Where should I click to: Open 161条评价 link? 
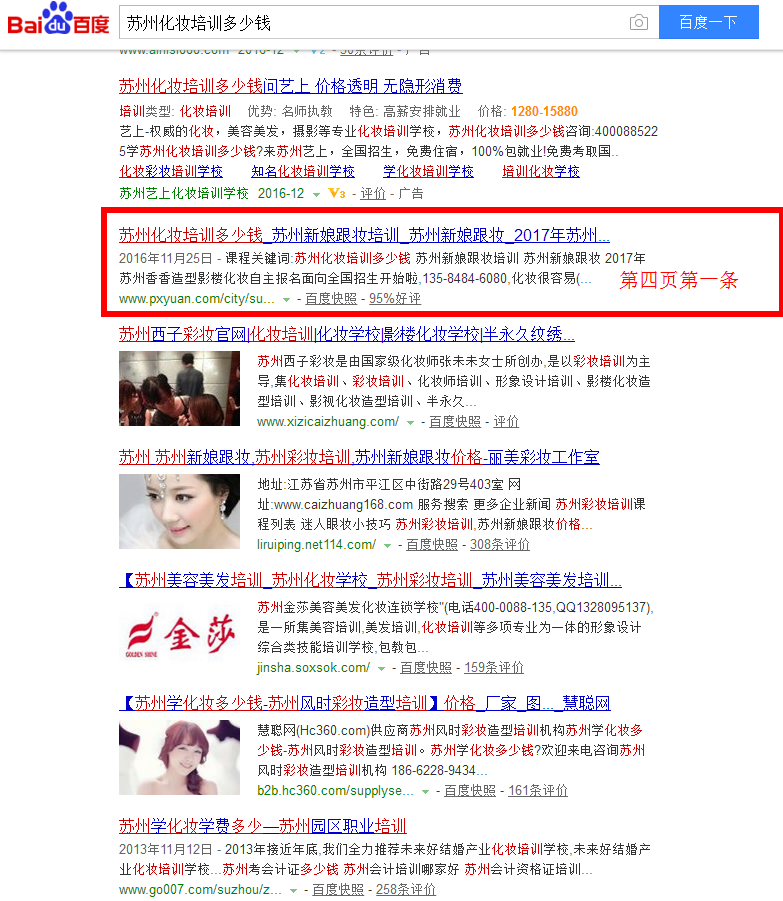pyautogui.click(x=538, y=791)
